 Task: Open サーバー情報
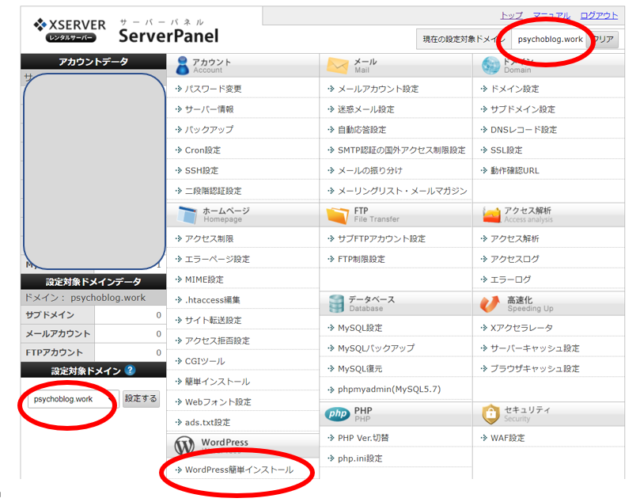click(x=209, y=109)
